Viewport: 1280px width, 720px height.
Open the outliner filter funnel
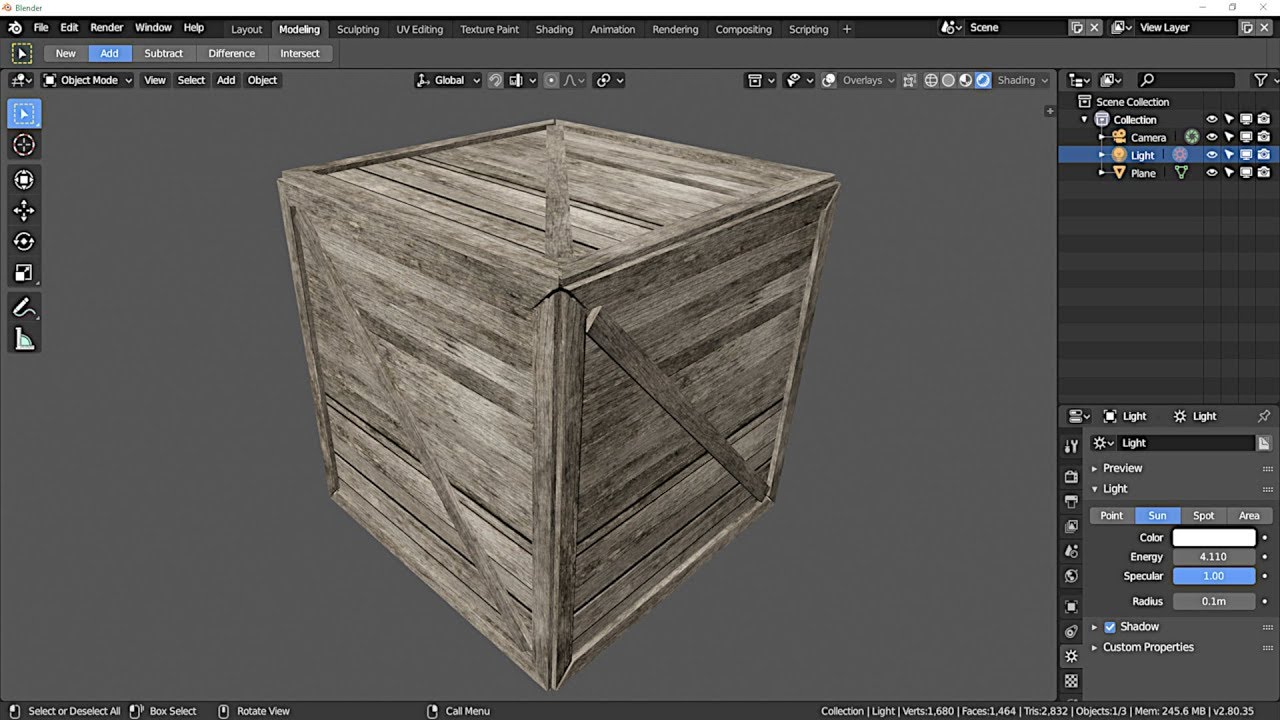coord(1261,80)
